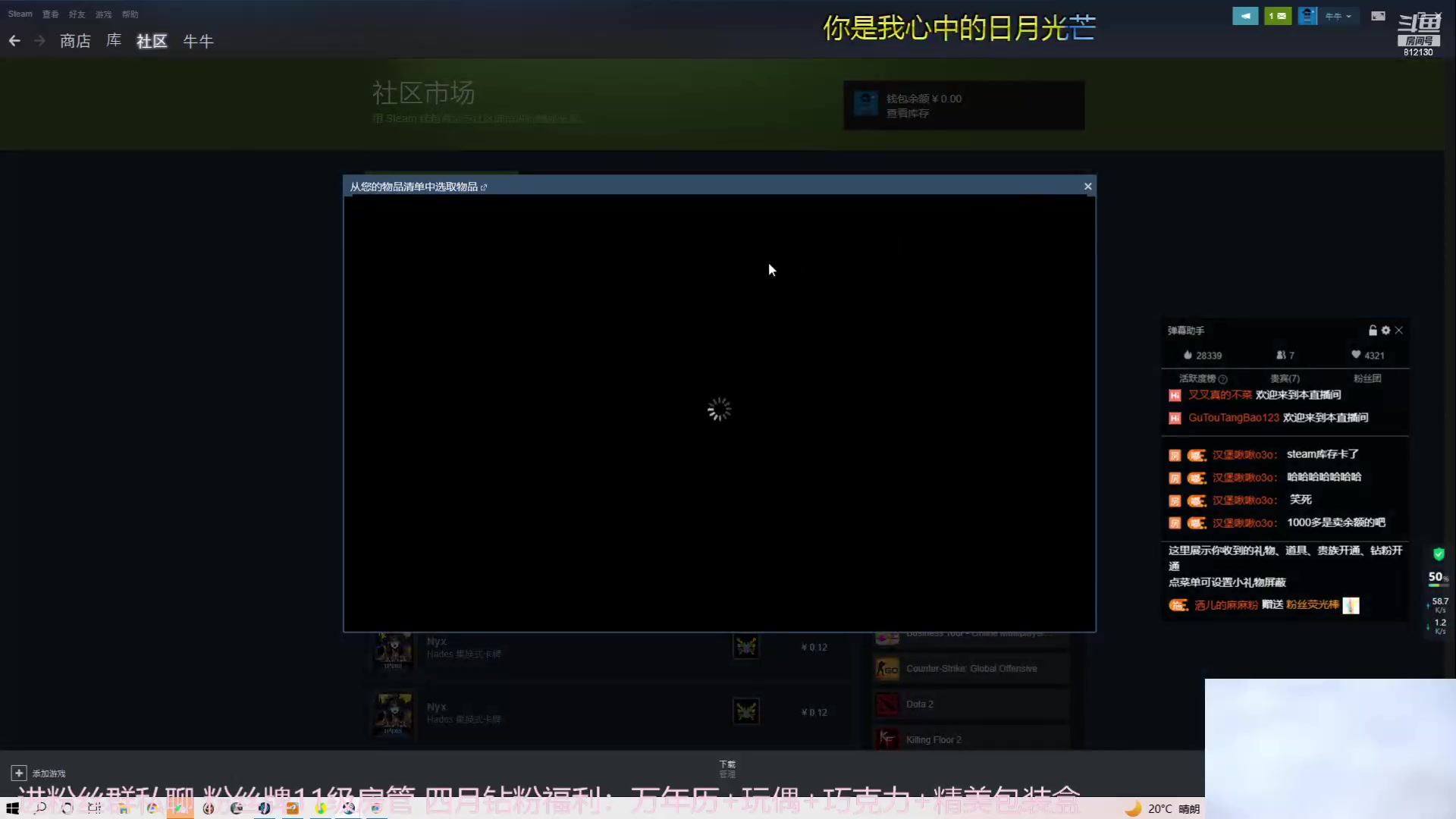Click the wallet balance ¥ 0.00 text
This screenshot has height=819, width=1456.
[924, 99]
